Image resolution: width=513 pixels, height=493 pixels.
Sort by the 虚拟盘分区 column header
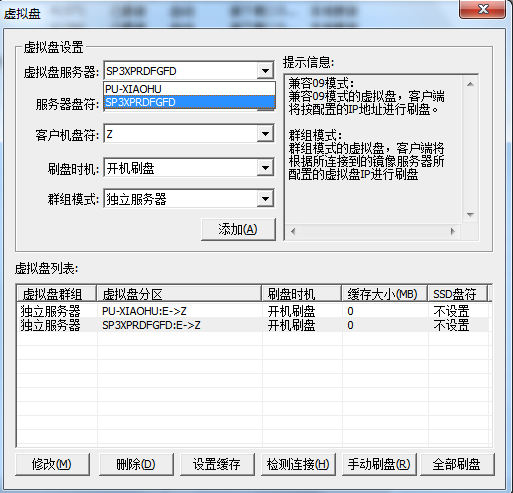pyautogui.click(x=179, y=294)
